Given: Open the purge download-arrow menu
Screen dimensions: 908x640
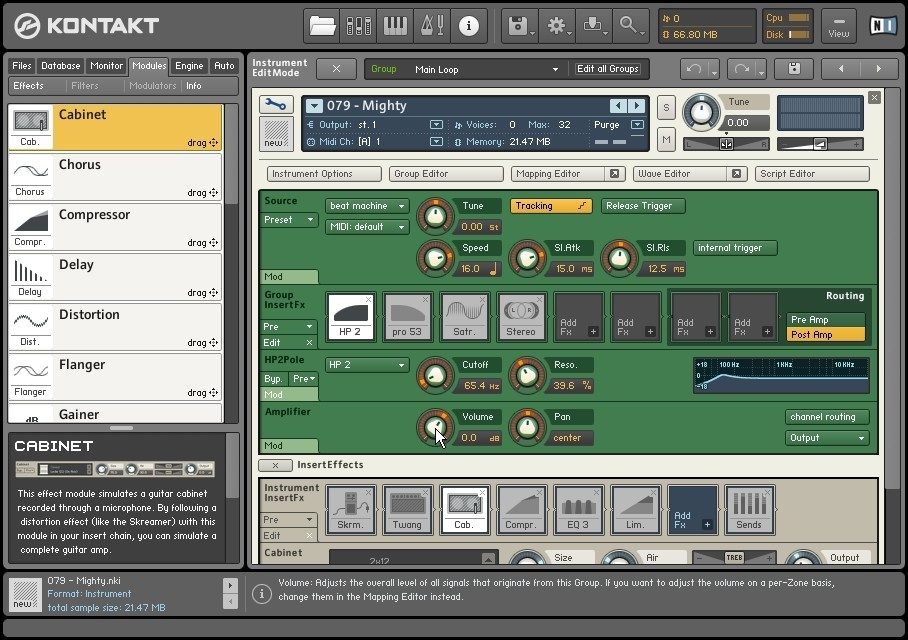Looking at the screenshot, I should coord(593,25).
